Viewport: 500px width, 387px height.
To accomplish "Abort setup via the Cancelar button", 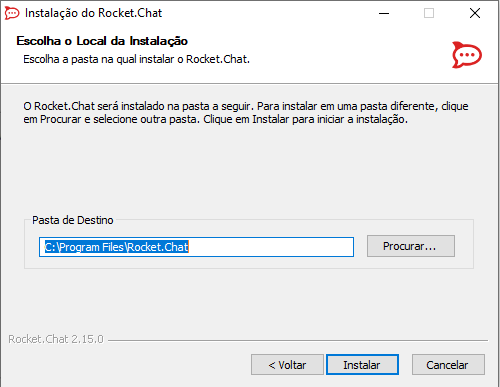I will (448, 365).
